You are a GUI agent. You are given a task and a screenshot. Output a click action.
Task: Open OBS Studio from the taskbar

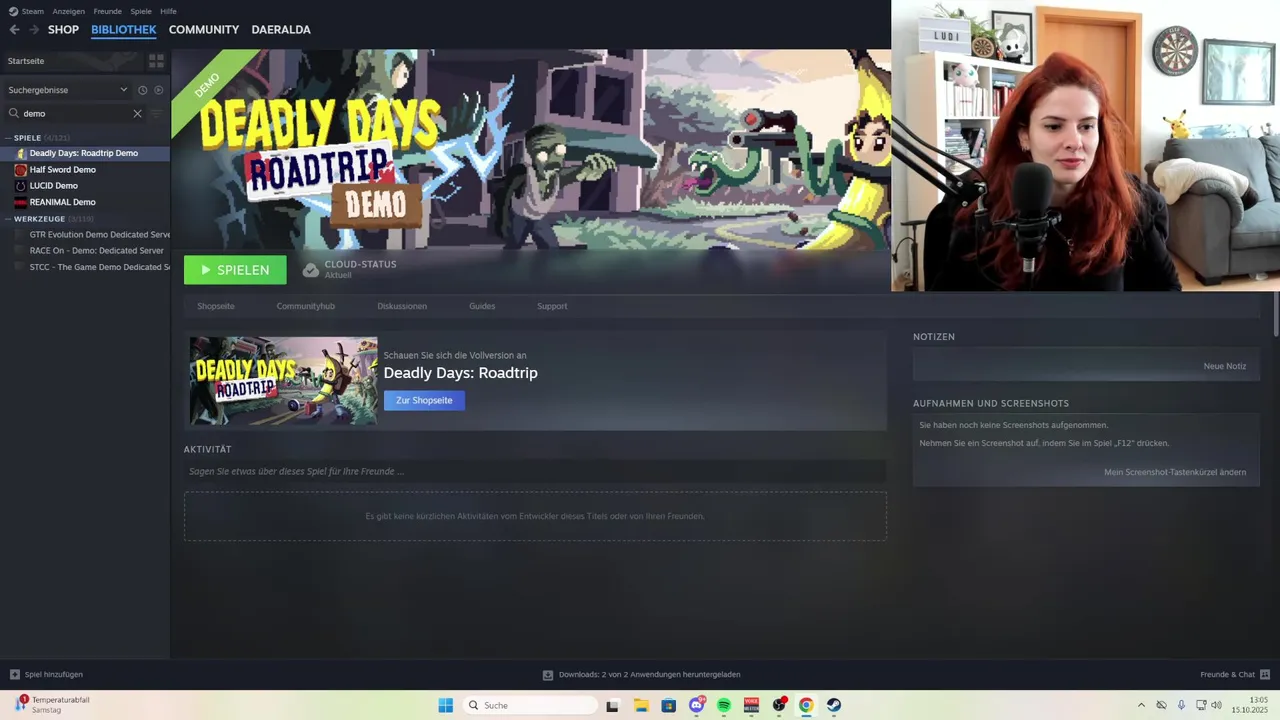point(779,705)
